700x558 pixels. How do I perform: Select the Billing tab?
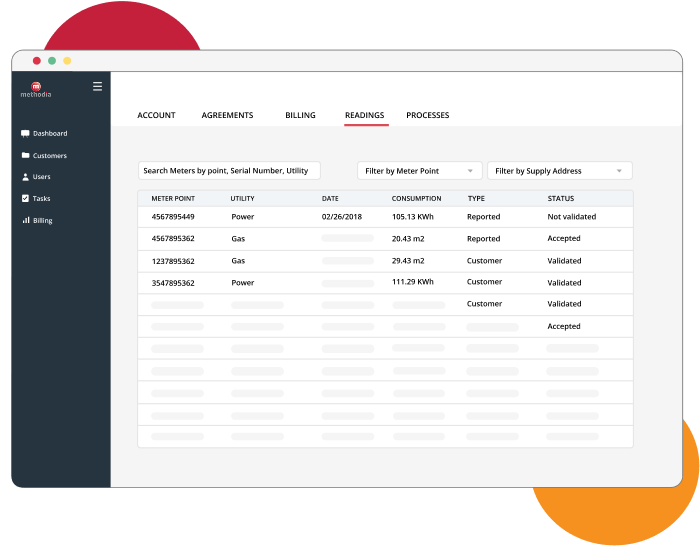pyautogui.click(x=300, y=116)
